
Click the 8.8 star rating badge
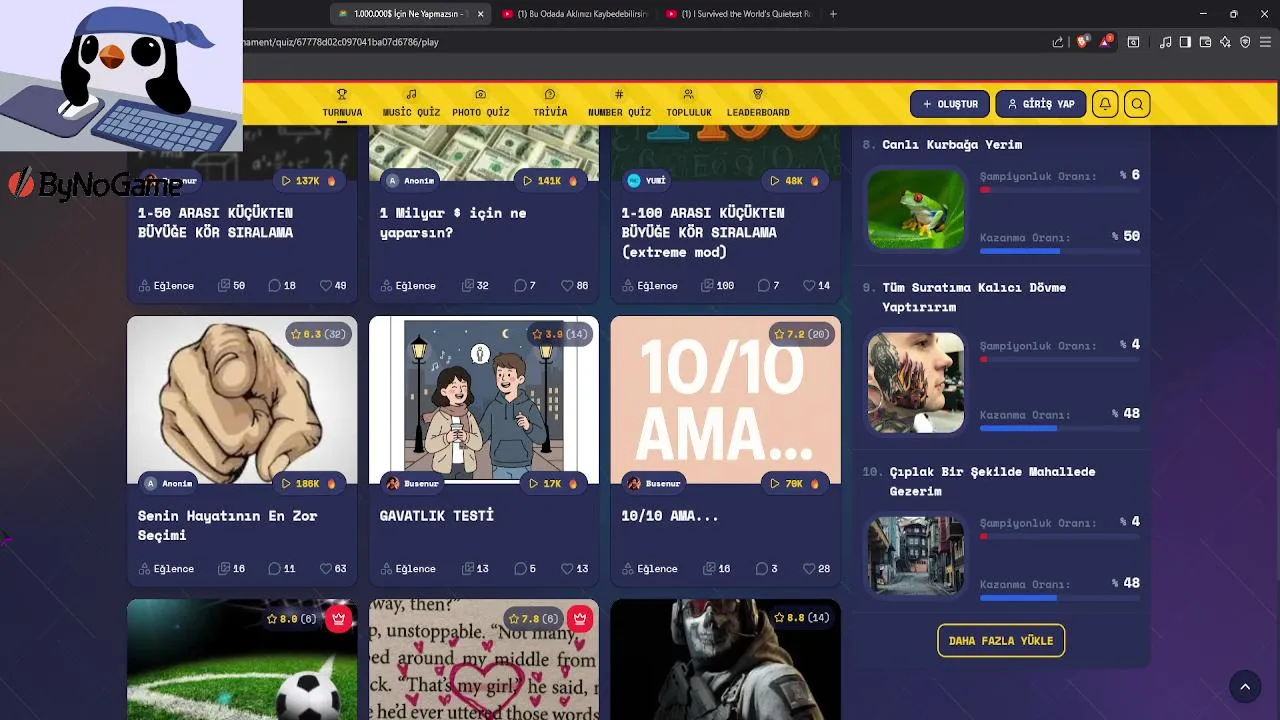[x=802, y=617]
